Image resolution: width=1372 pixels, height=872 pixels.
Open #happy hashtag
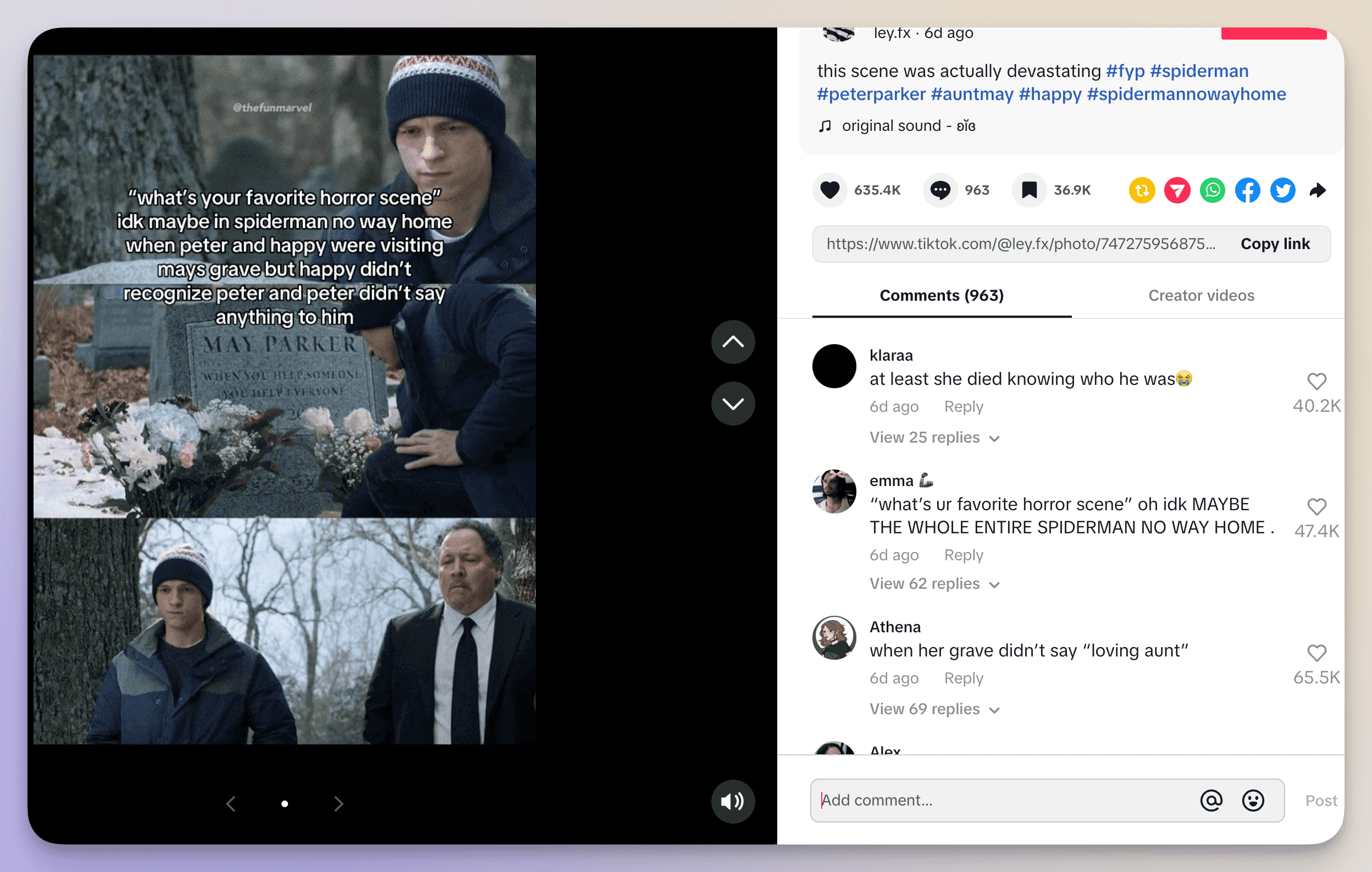1050,94
